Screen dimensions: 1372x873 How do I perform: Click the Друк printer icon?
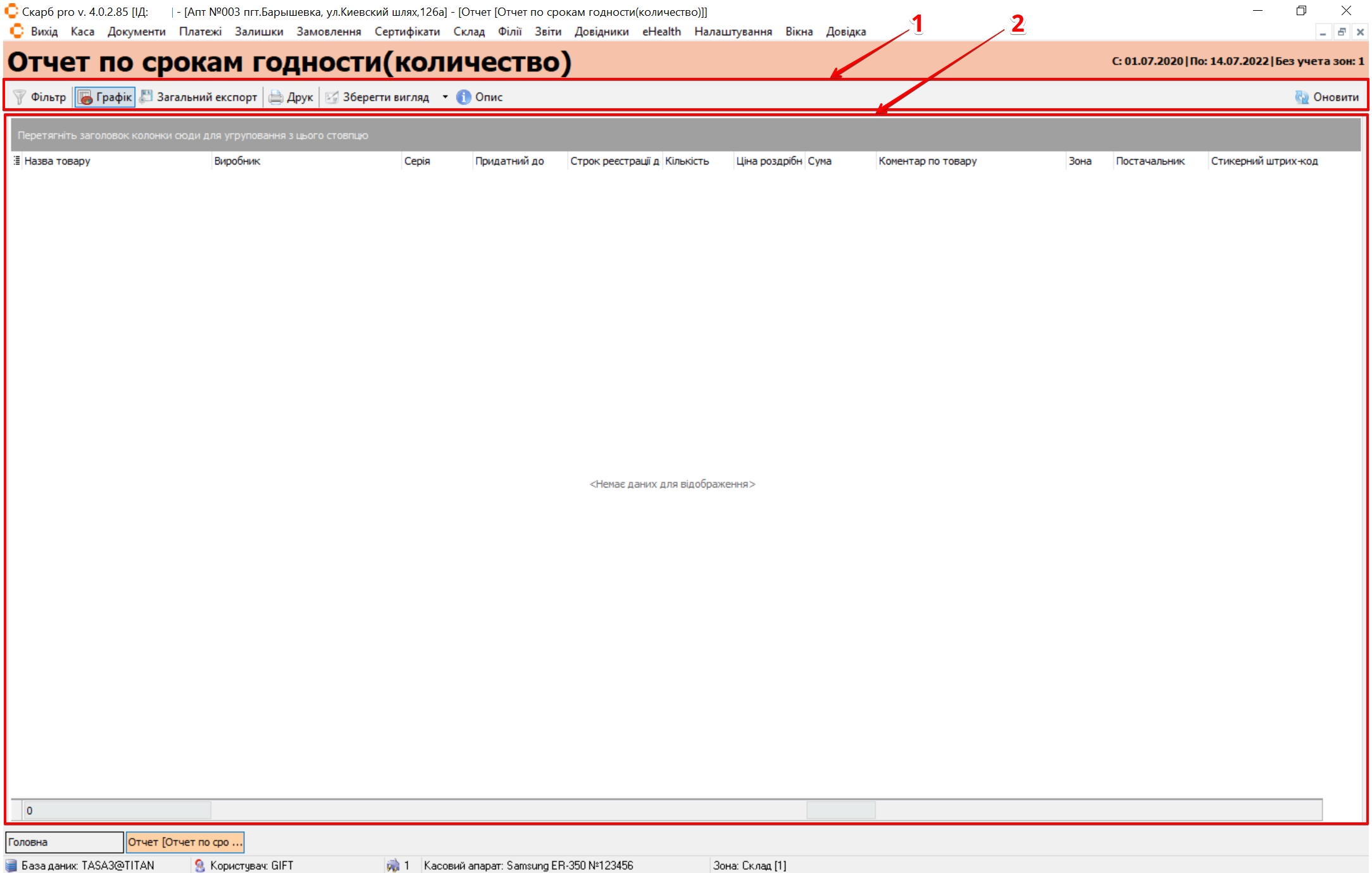pos(276,97)
